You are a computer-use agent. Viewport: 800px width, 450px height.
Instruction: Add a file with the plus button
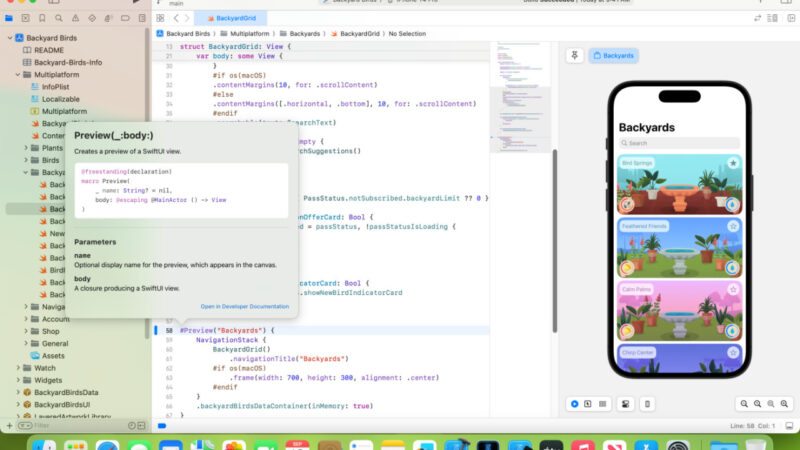coord(9,426)
